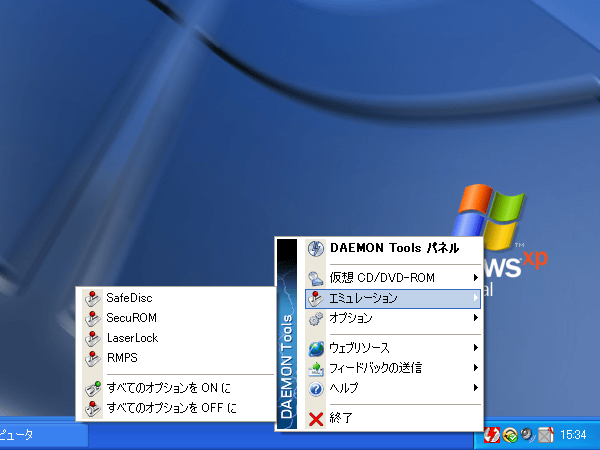Click the joystick icon beside エミュレーション

click(x=316, y=299)
